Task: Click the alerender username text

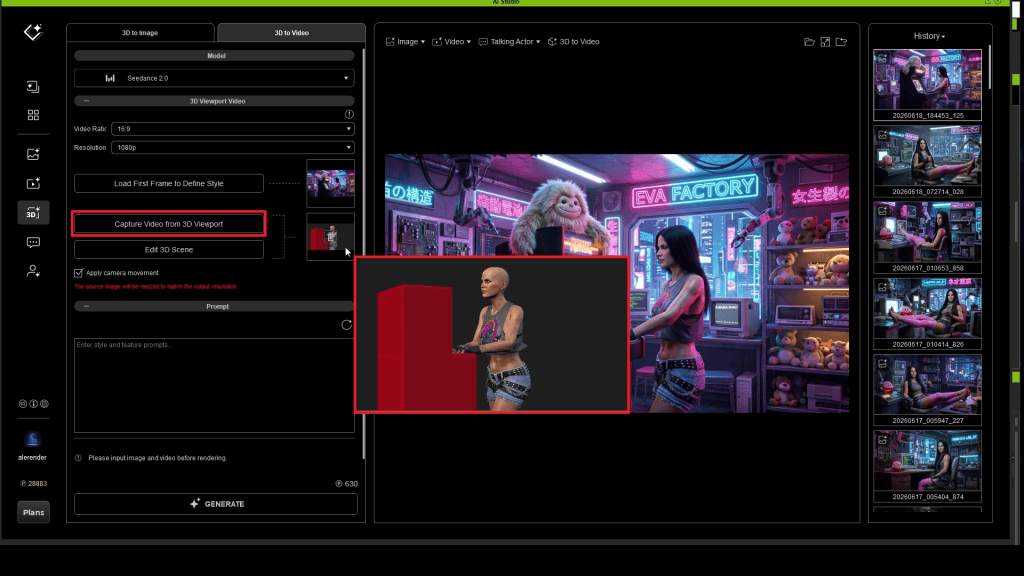Action: pyautogui.click(x=33, y=458)
